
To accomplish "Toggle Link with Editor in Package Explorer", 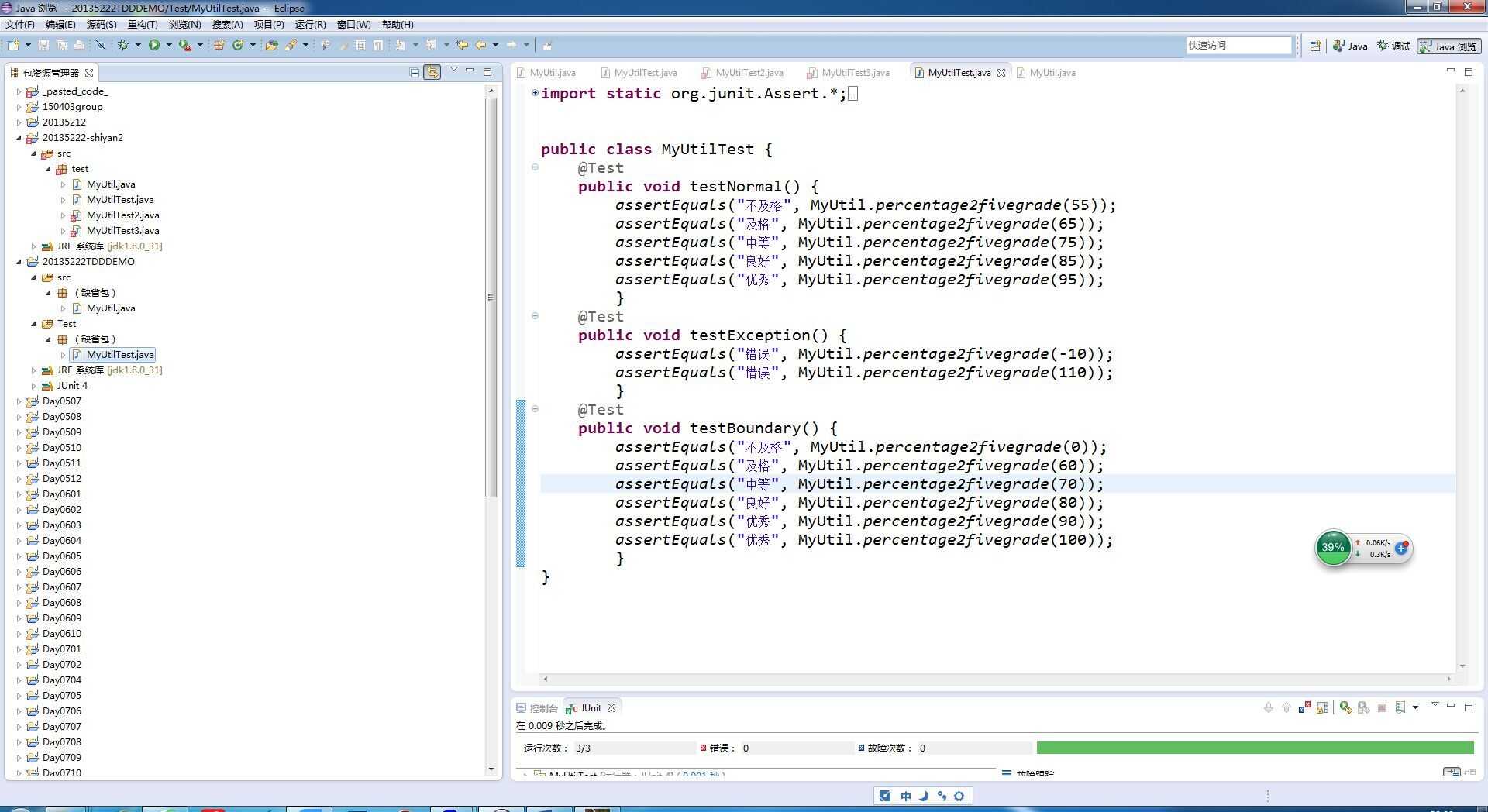I will pyautogui.click(x=432, y=73).
